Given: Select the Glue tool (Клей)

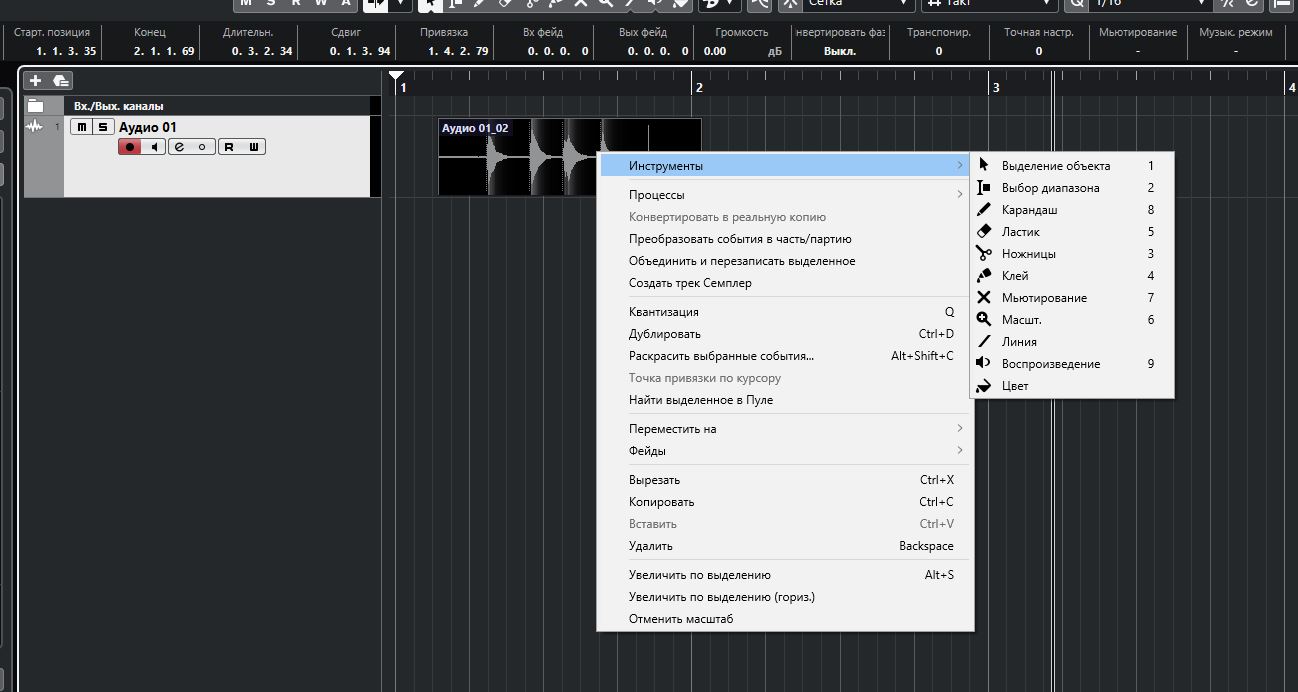Looking at the screenshot, I should click(x=1014, y=276).
